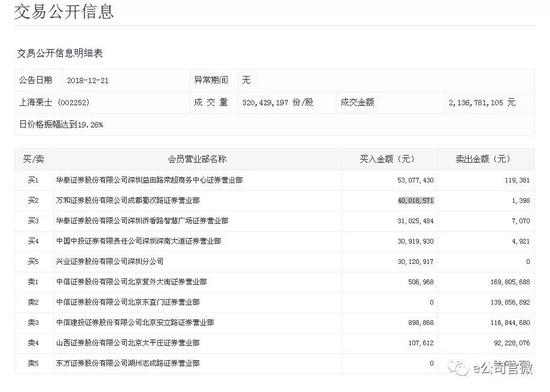
Task: Select the turnover value ending in 元
Action: (482, 103)
